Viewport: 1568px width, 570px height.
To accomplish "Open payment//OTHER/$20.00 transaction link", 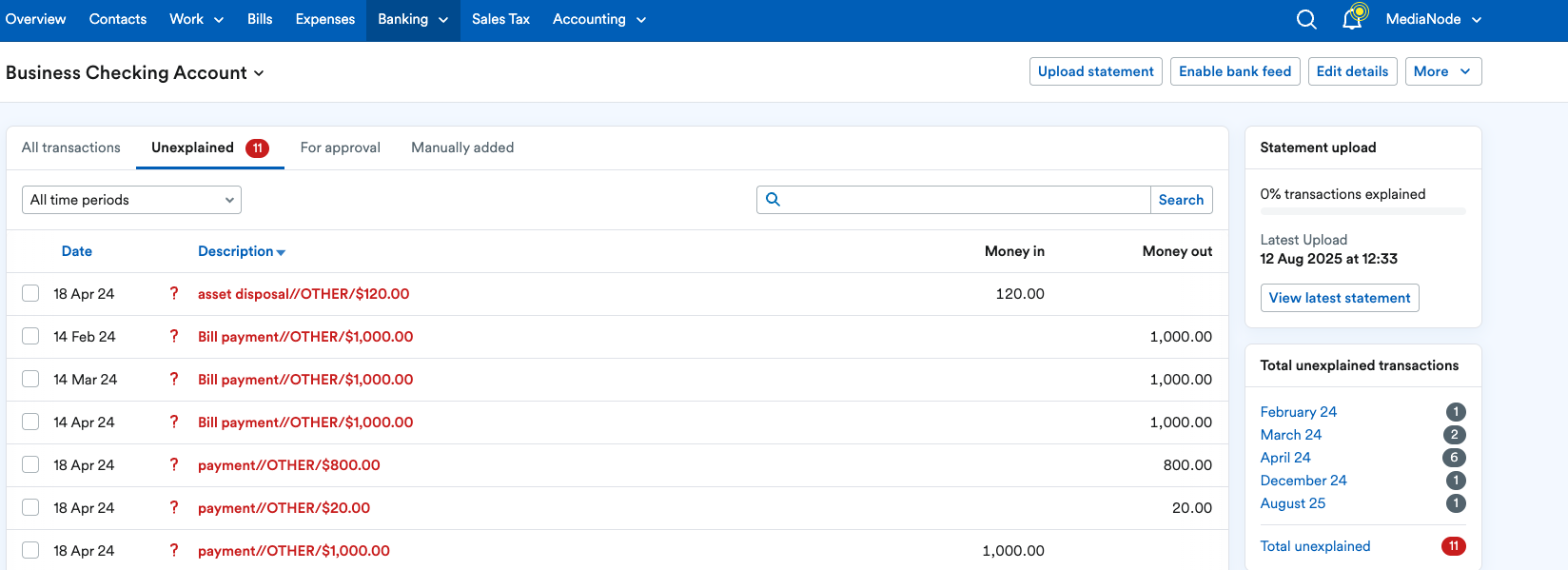I will tap(284, 508).
